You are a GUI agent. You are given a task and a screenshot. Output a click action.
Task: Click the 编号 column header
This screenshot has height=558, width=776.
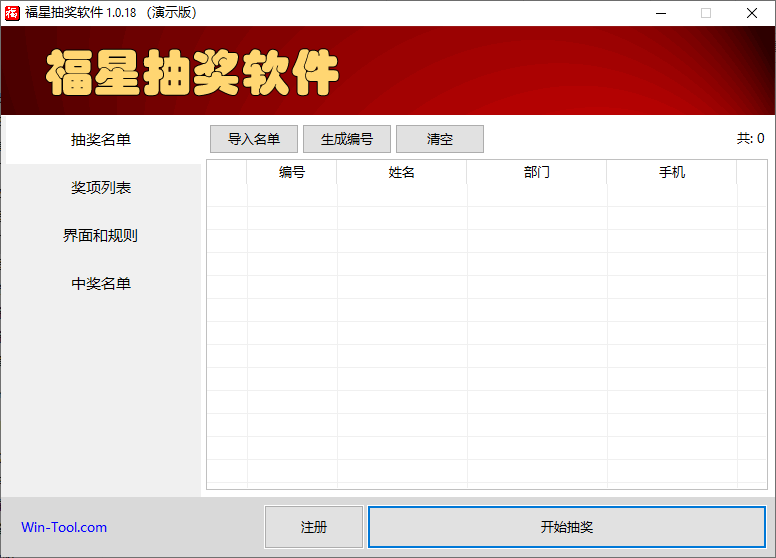pyautogui.click(x=292, y=172)
